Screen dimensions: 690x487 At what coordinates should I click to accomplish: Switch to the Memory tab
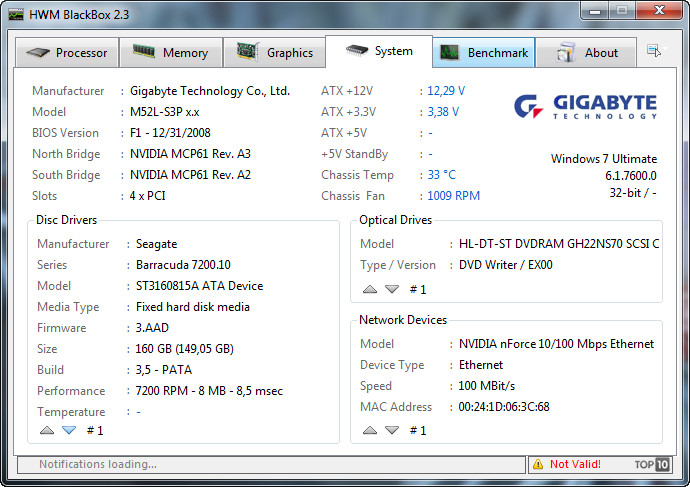pos(171,53)
